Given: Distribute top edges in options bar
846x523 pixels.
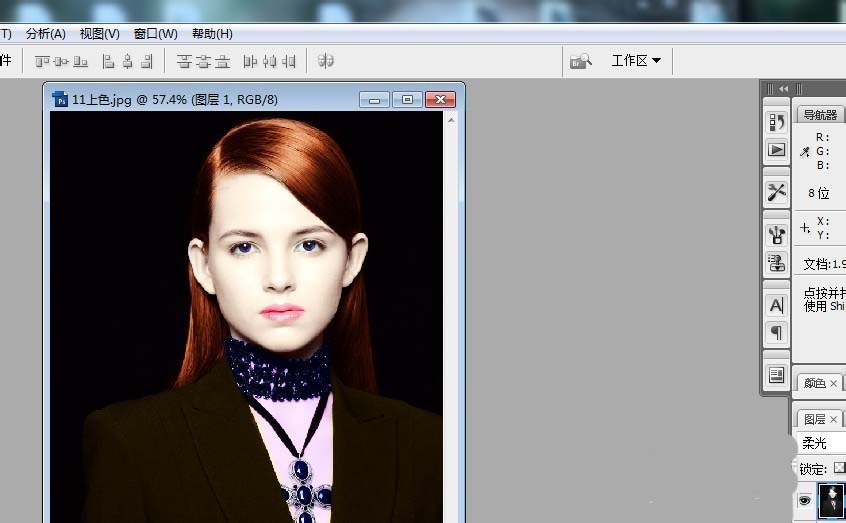Looking at the screenshot, I should [x=184, y=62].
